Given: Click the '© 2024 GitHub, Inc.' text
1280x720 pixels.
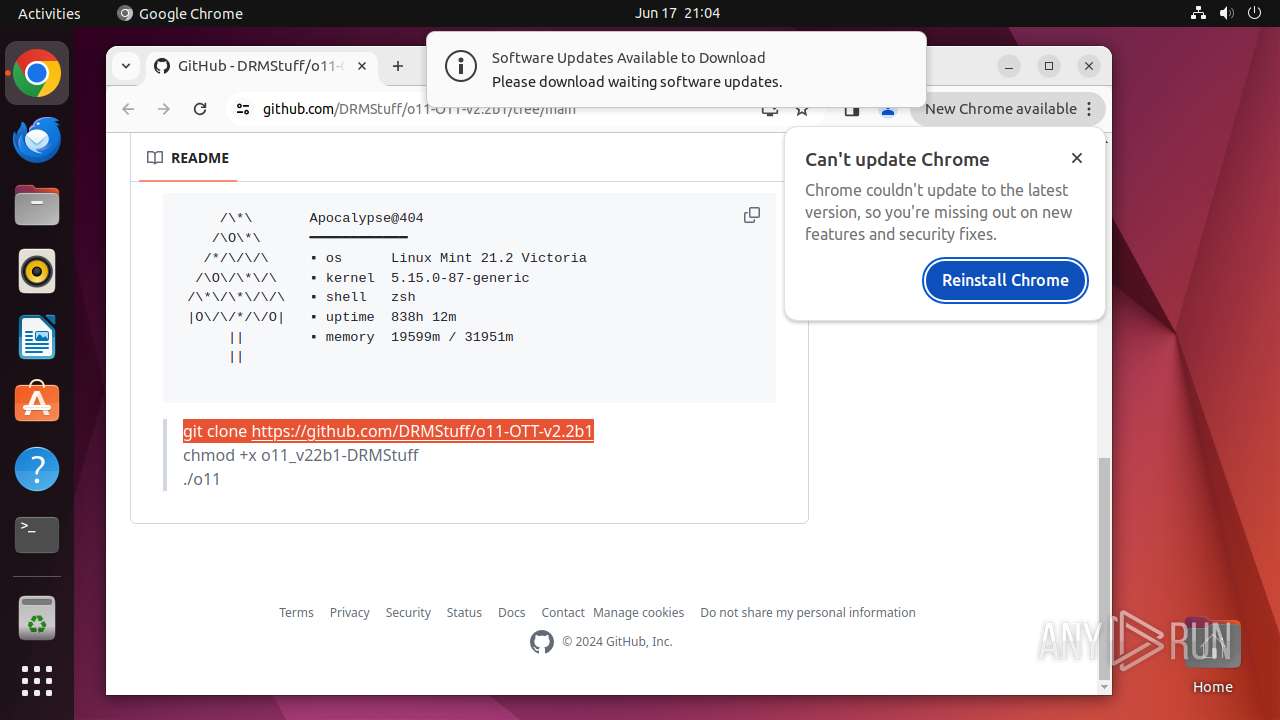Looking at the screenshot, I should click(617, 642).
